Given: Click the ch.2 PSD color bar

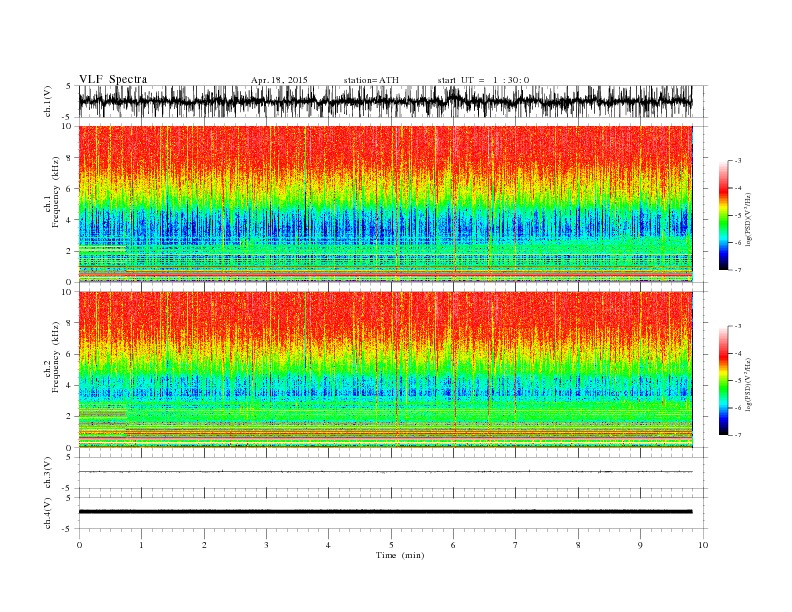Looking at the screenshot, I should [x=723, y=380].
